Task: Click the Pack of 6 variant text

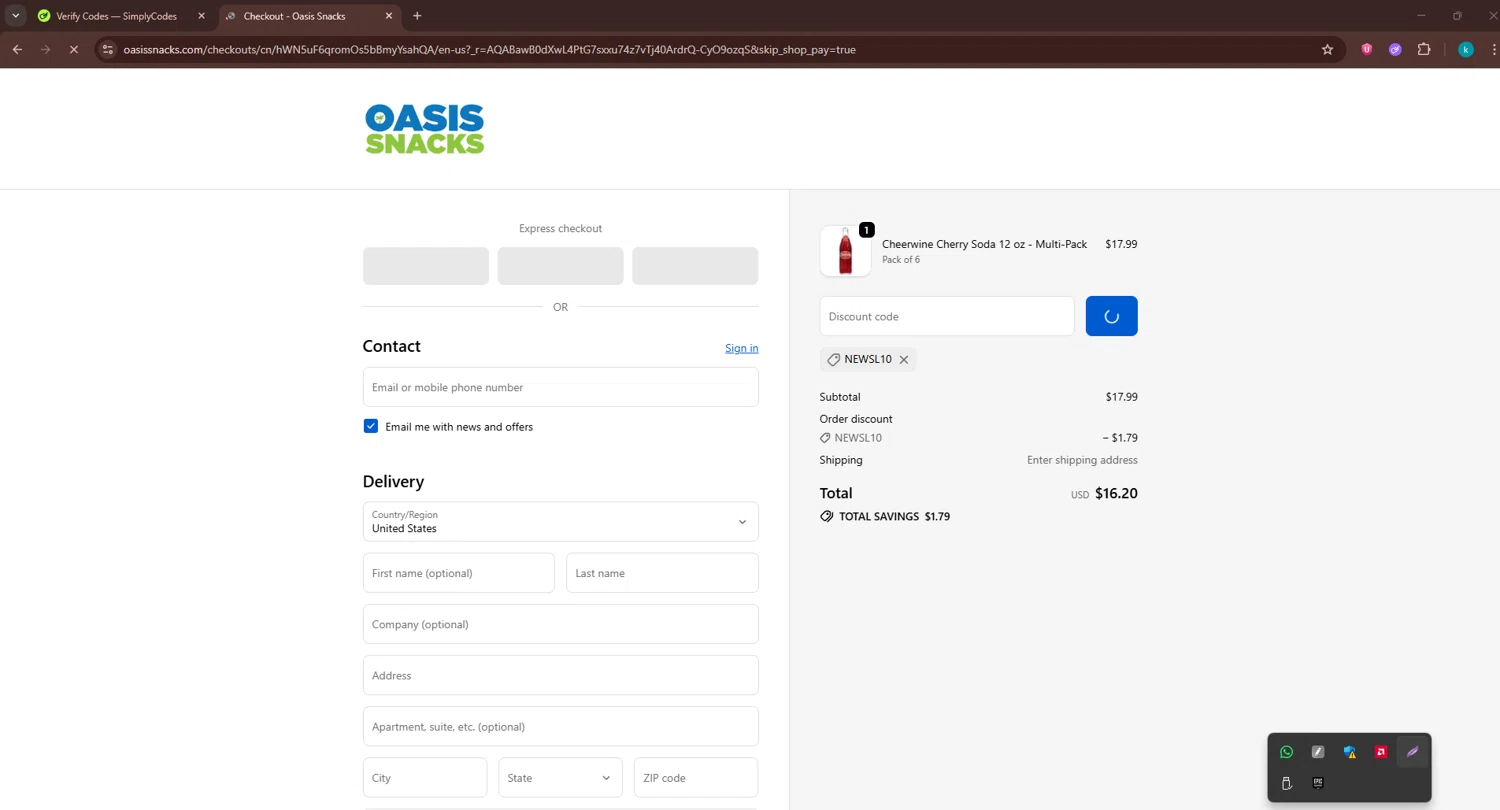Action: coord(901,260)
